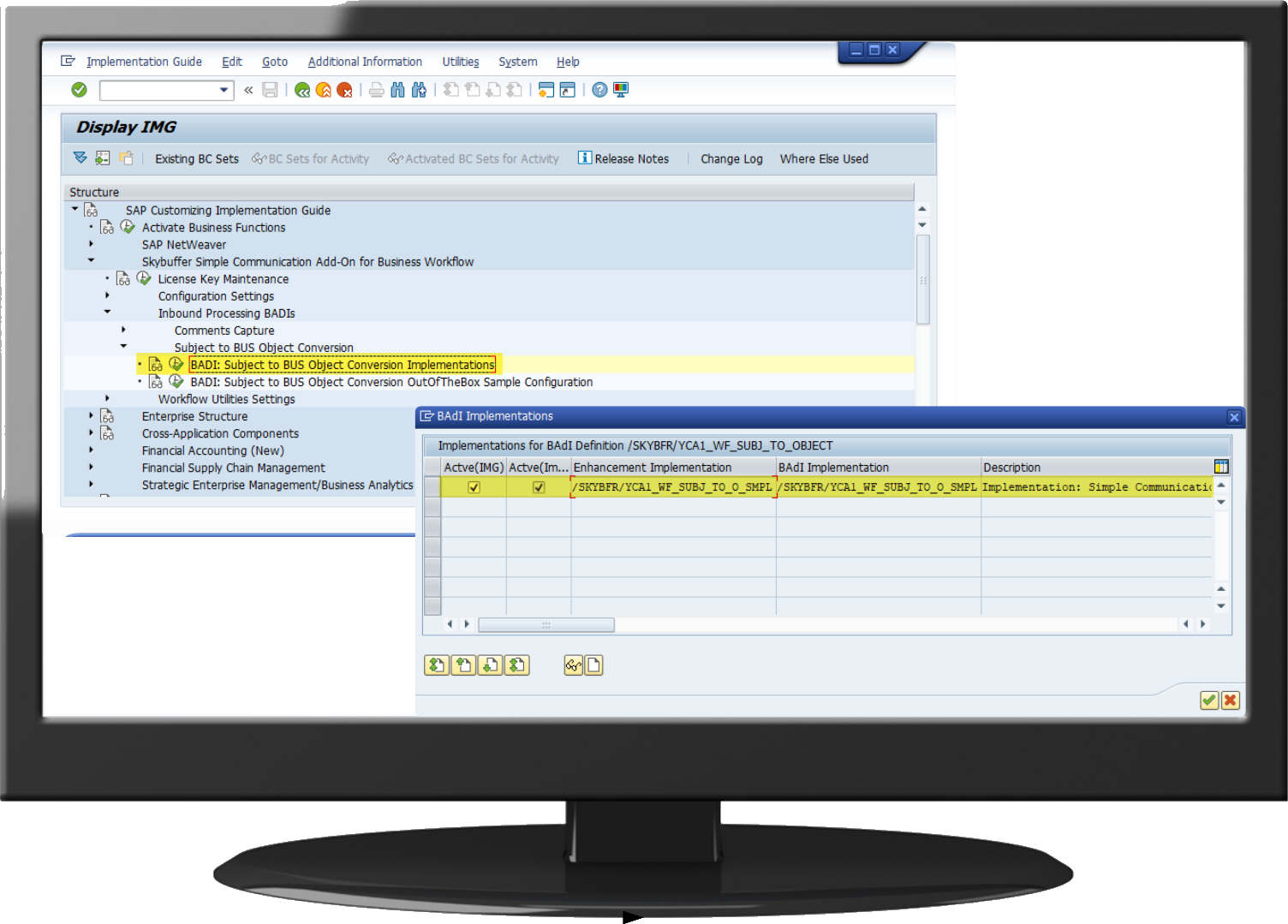Cancel BAdI dialog with red X button
Image resolution: width=1288 pixels, height=924 pixels.
(1231, 700)
